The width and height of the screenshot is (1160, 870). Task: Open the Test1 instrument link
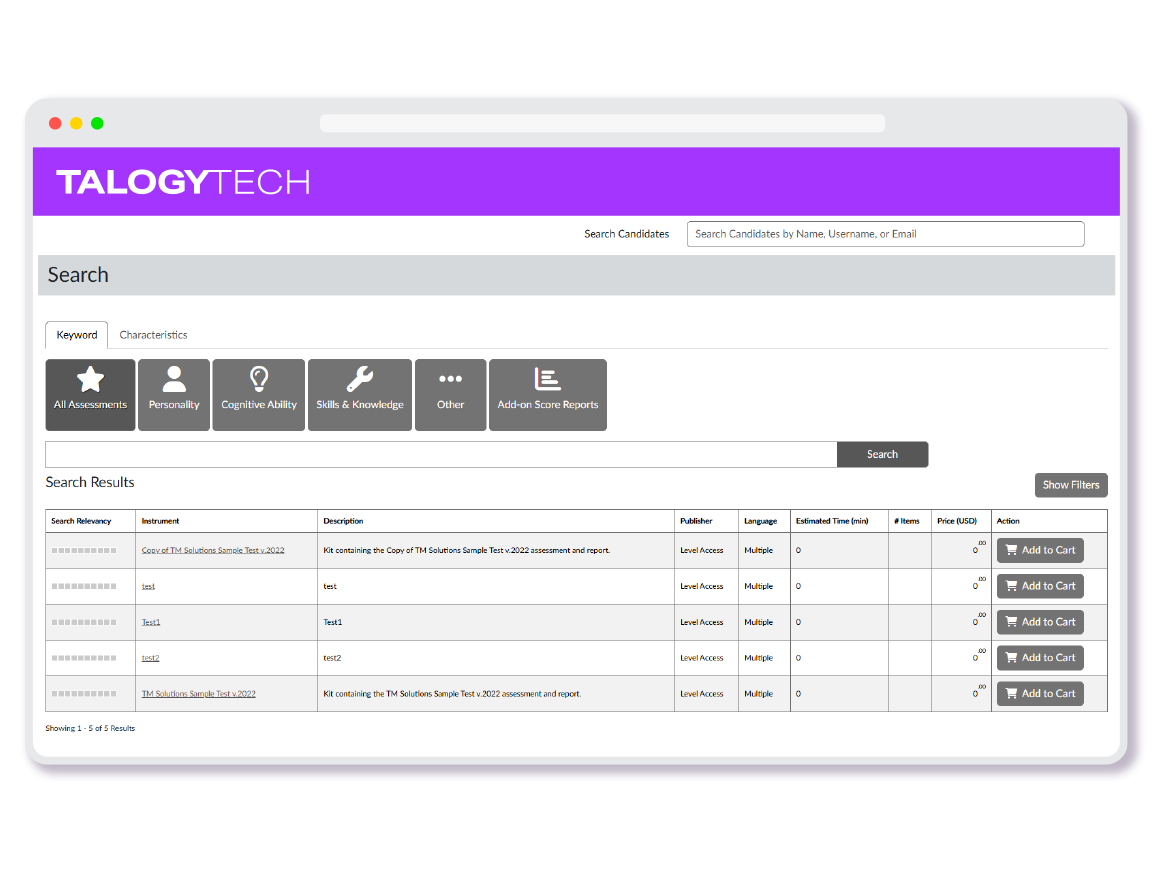tap(151, 621)
